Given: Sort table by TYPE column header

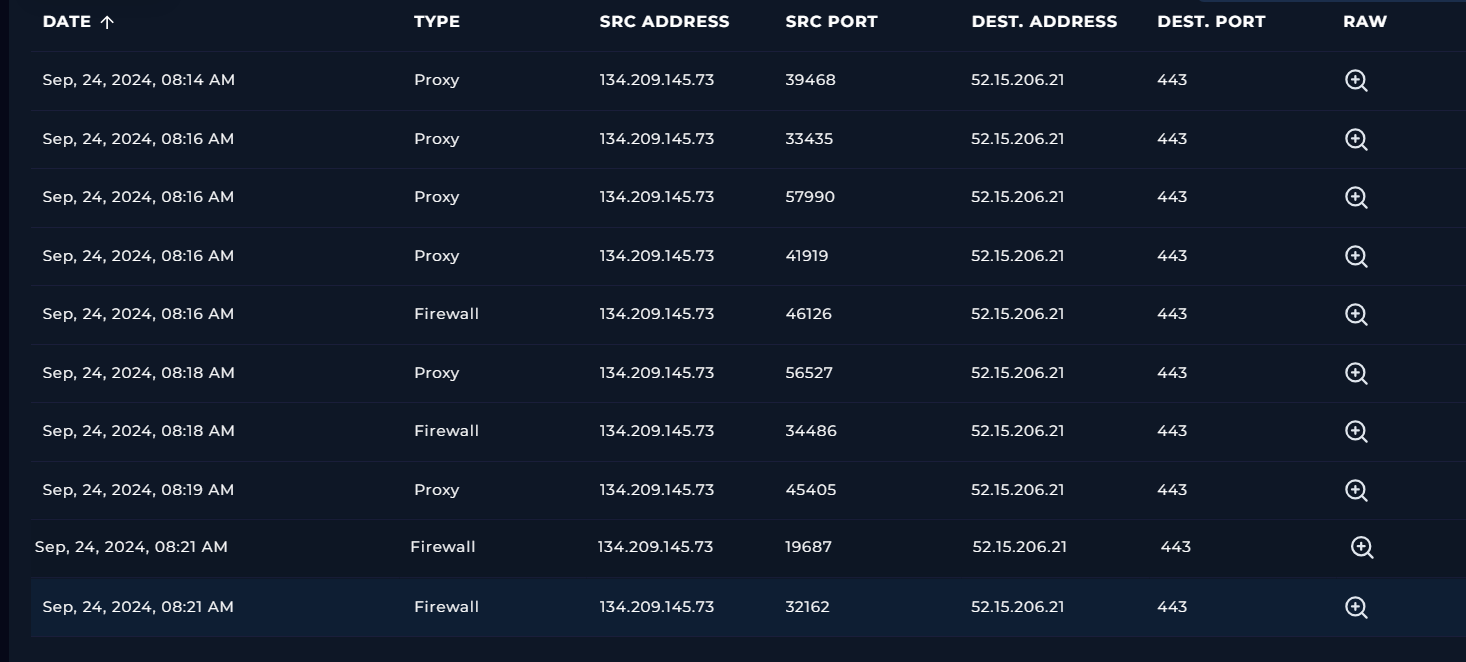Looking at the screenshot, I should point(437,22).
